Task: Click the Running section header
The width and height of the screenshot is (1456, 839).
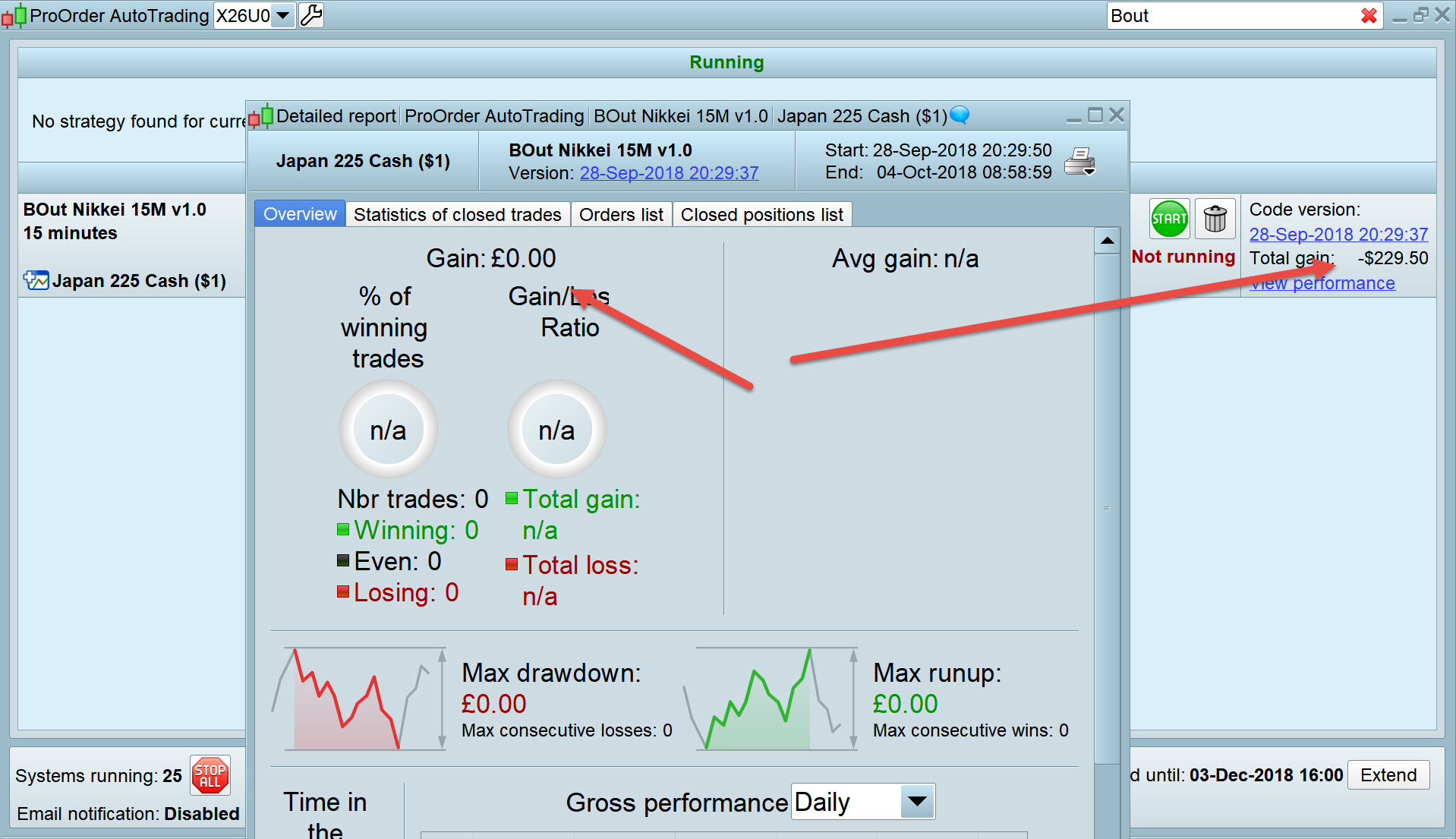Action: point(726,62)
